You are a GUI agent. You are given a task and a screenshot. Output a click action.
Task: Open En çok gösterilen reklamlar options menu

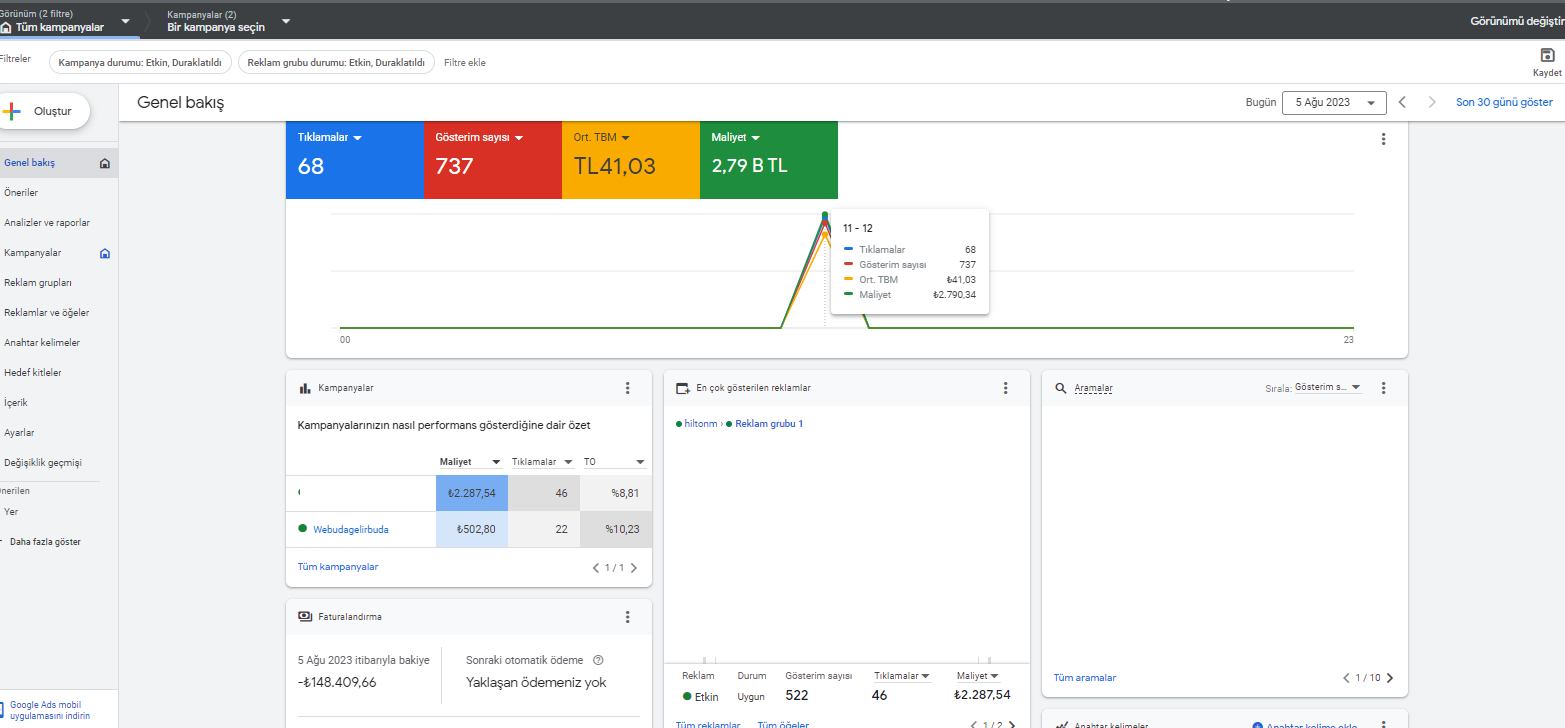1005,388
